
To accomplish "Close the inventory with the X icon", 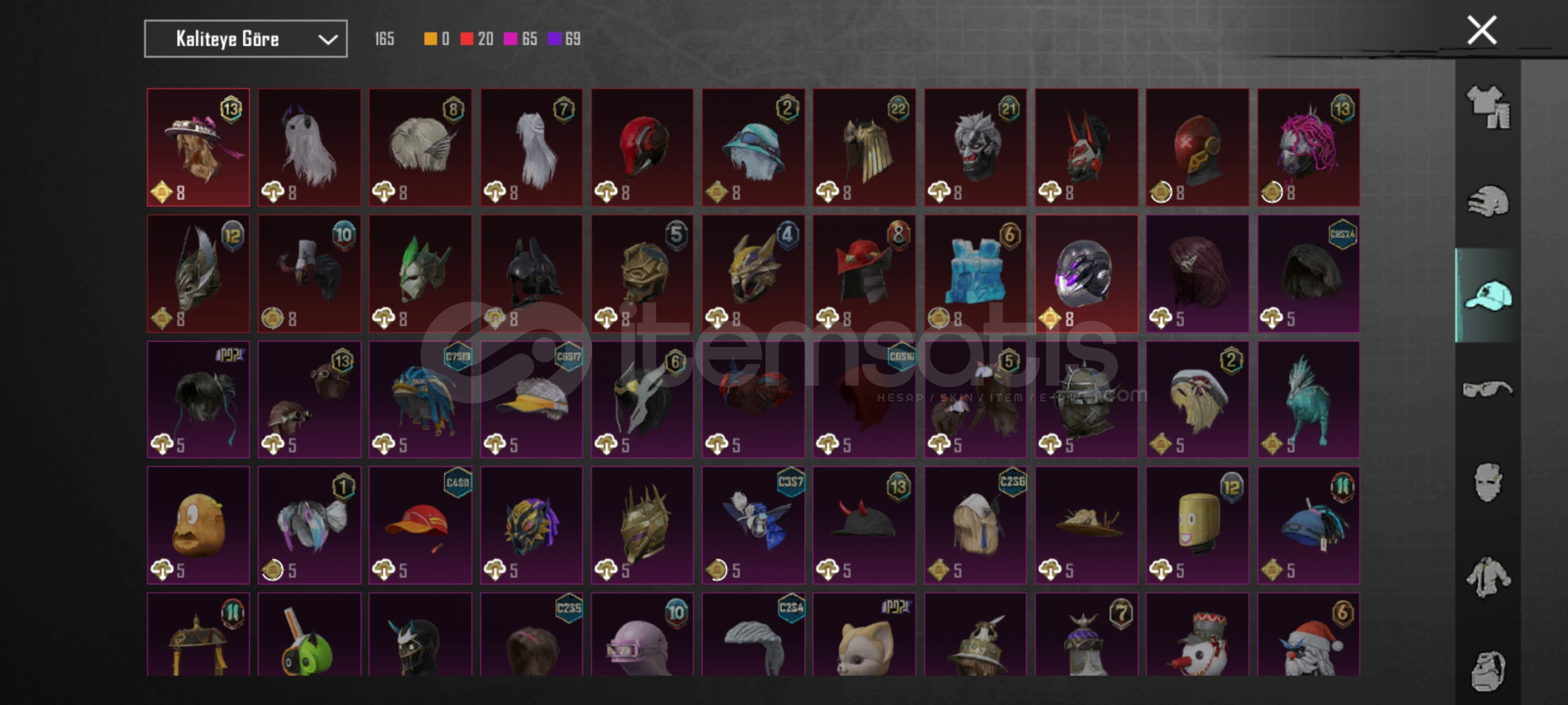I will [x=1482, y=30].
